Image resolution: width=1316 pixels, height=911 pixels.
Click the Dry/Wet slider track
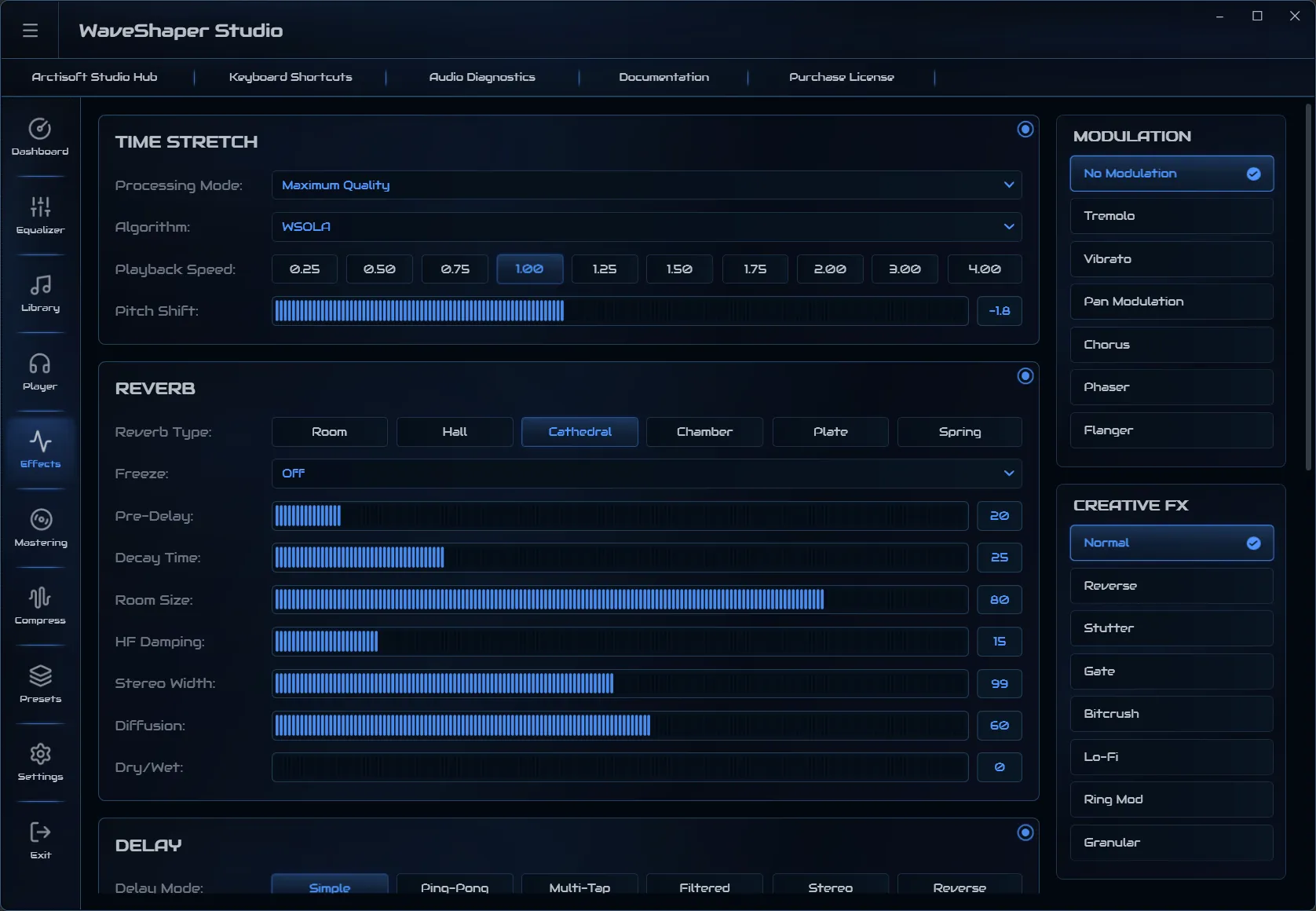[x=620, y=767]
